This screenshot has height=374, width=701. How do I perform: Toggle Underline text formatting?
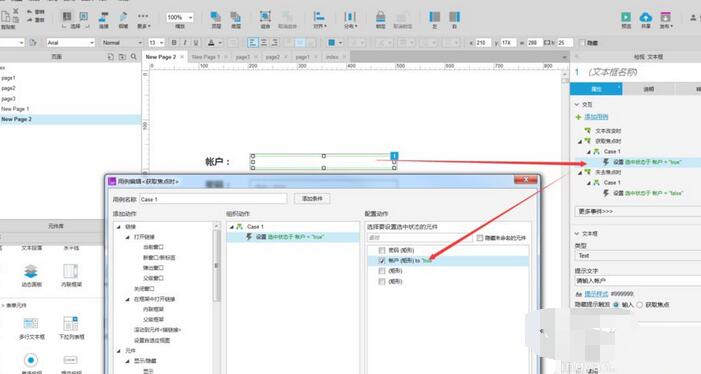click(x=196, y=42)
